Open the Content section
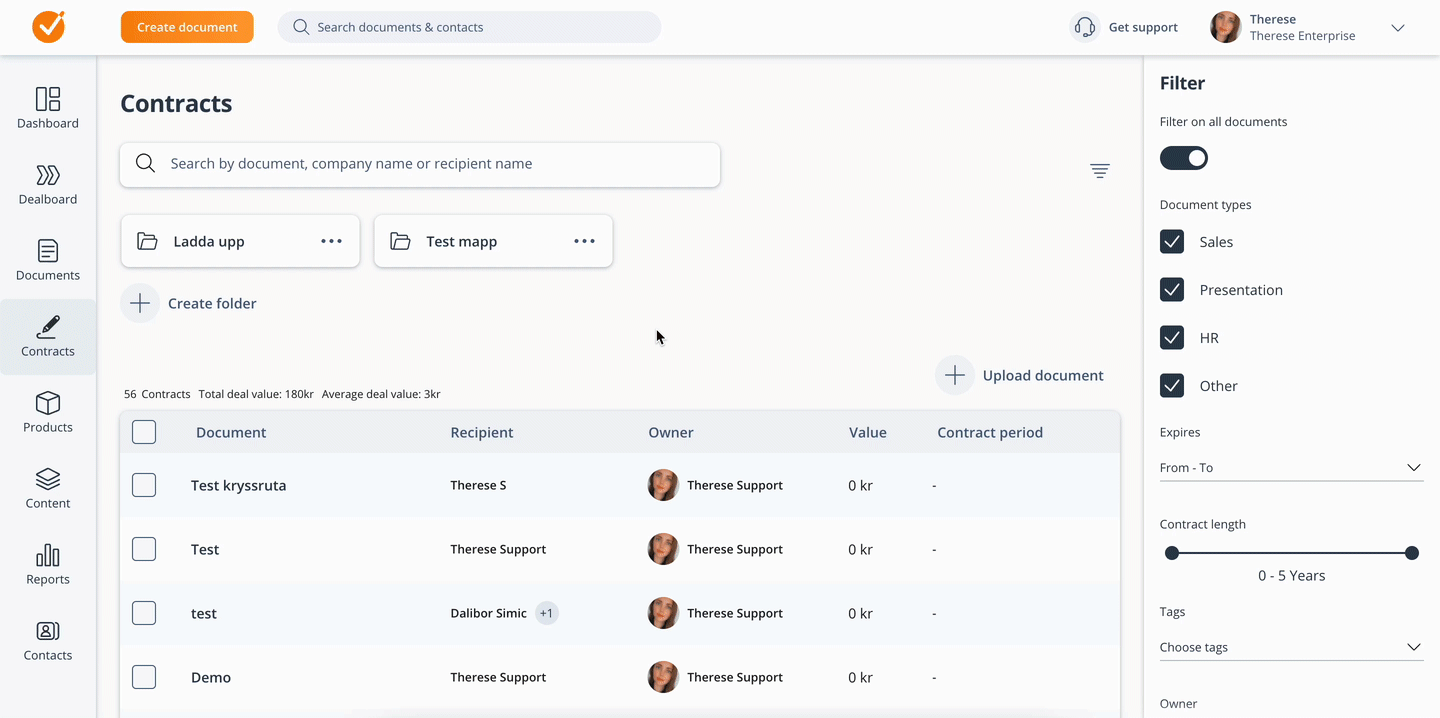The height and width of the screenshot is (718, 1440). (x=48, y=487)
